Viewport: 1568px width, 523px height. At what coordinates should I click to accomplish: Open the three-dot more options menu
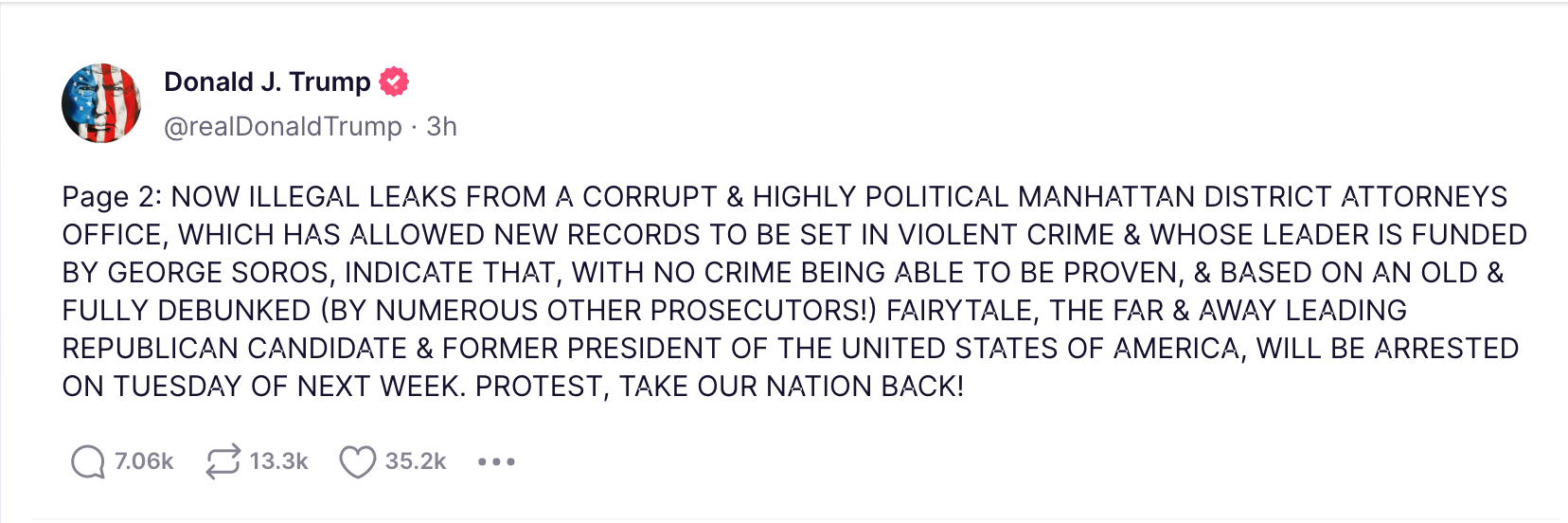point(496,462)
